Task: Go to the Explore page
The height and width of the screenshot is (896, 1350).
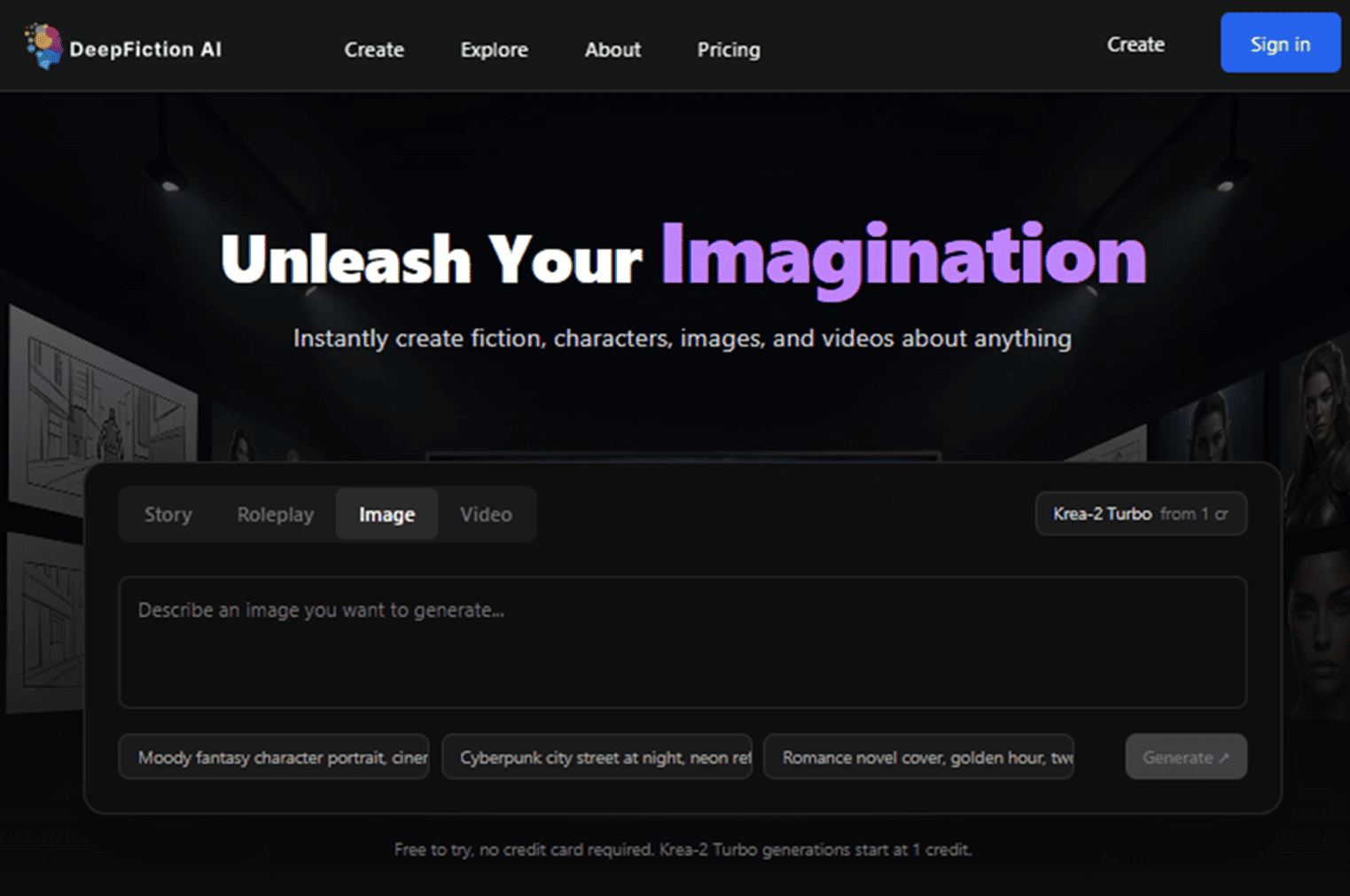Action: 494,50
